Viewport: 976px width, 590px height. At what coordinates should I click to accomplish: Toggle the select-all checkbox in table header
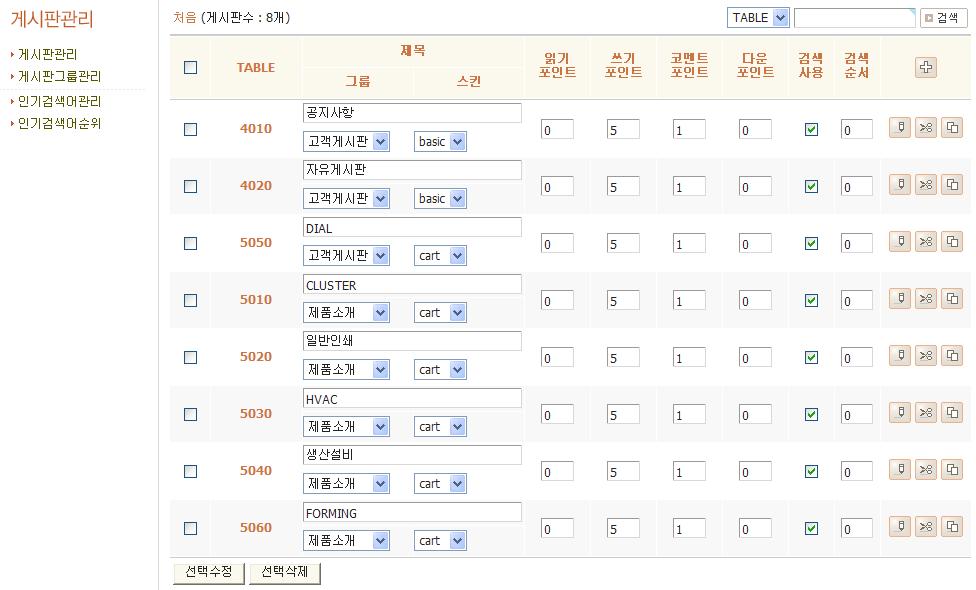pyautogui.click(x=190, y=67)
